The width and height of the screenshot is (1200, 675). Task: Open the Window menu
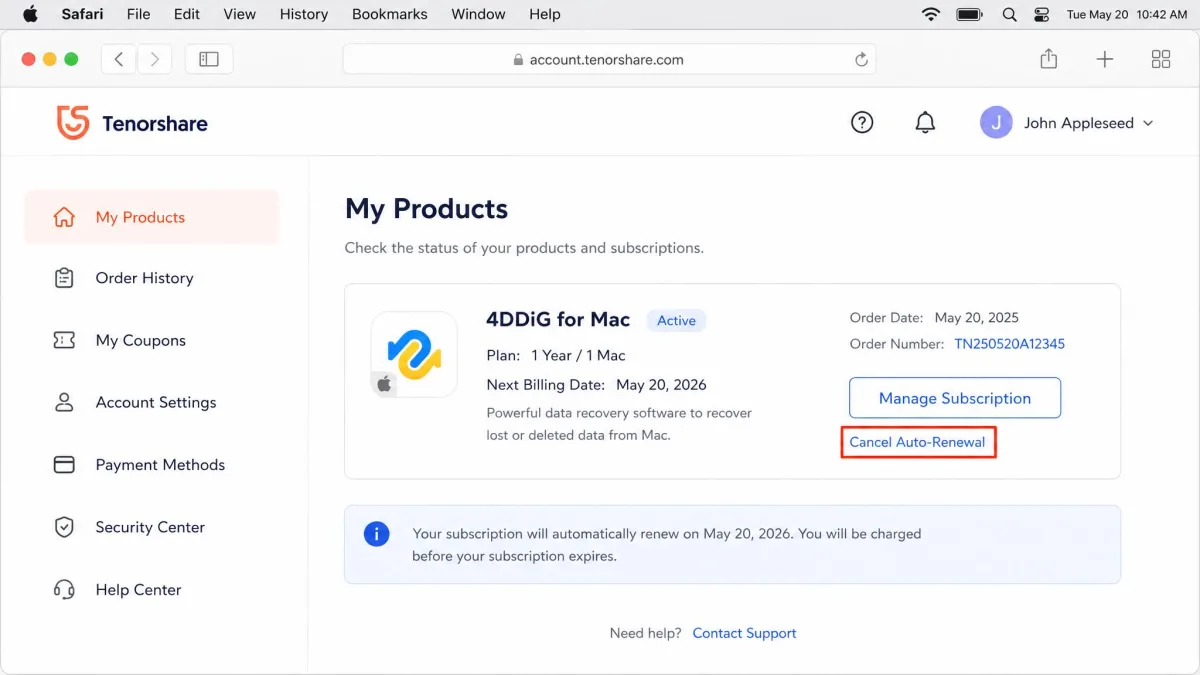pyautogui.click(x=478, y=14)
